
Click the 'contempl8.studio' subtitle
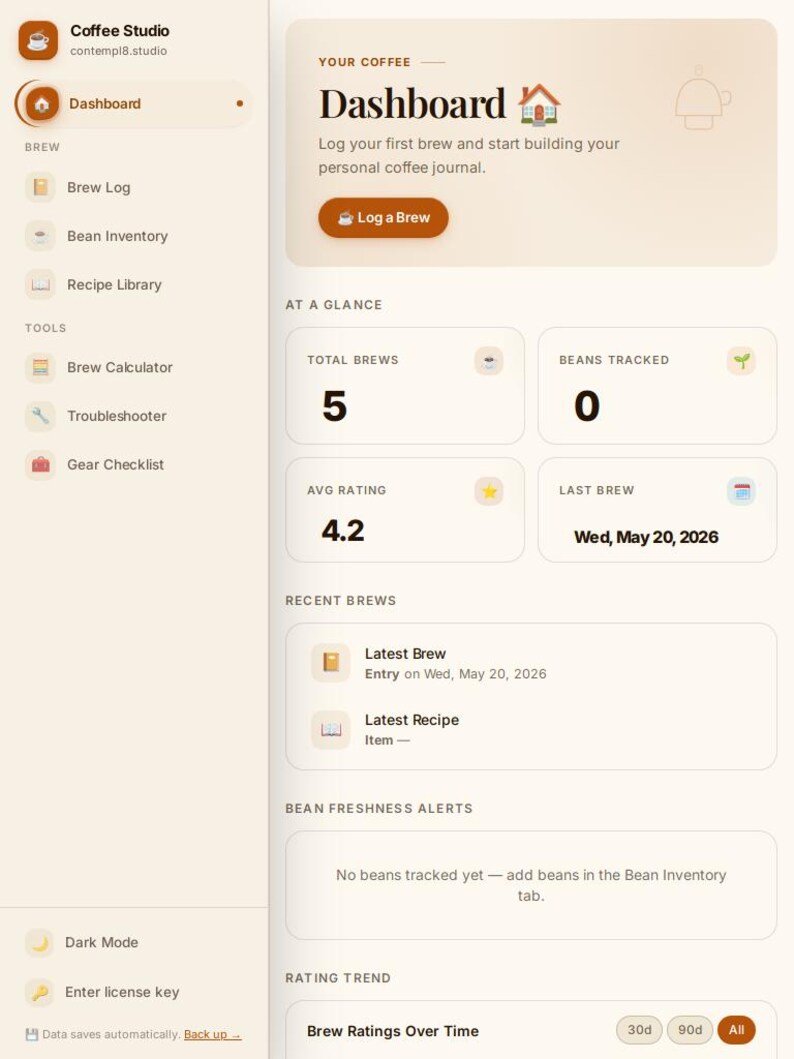(x=118, y=51)
